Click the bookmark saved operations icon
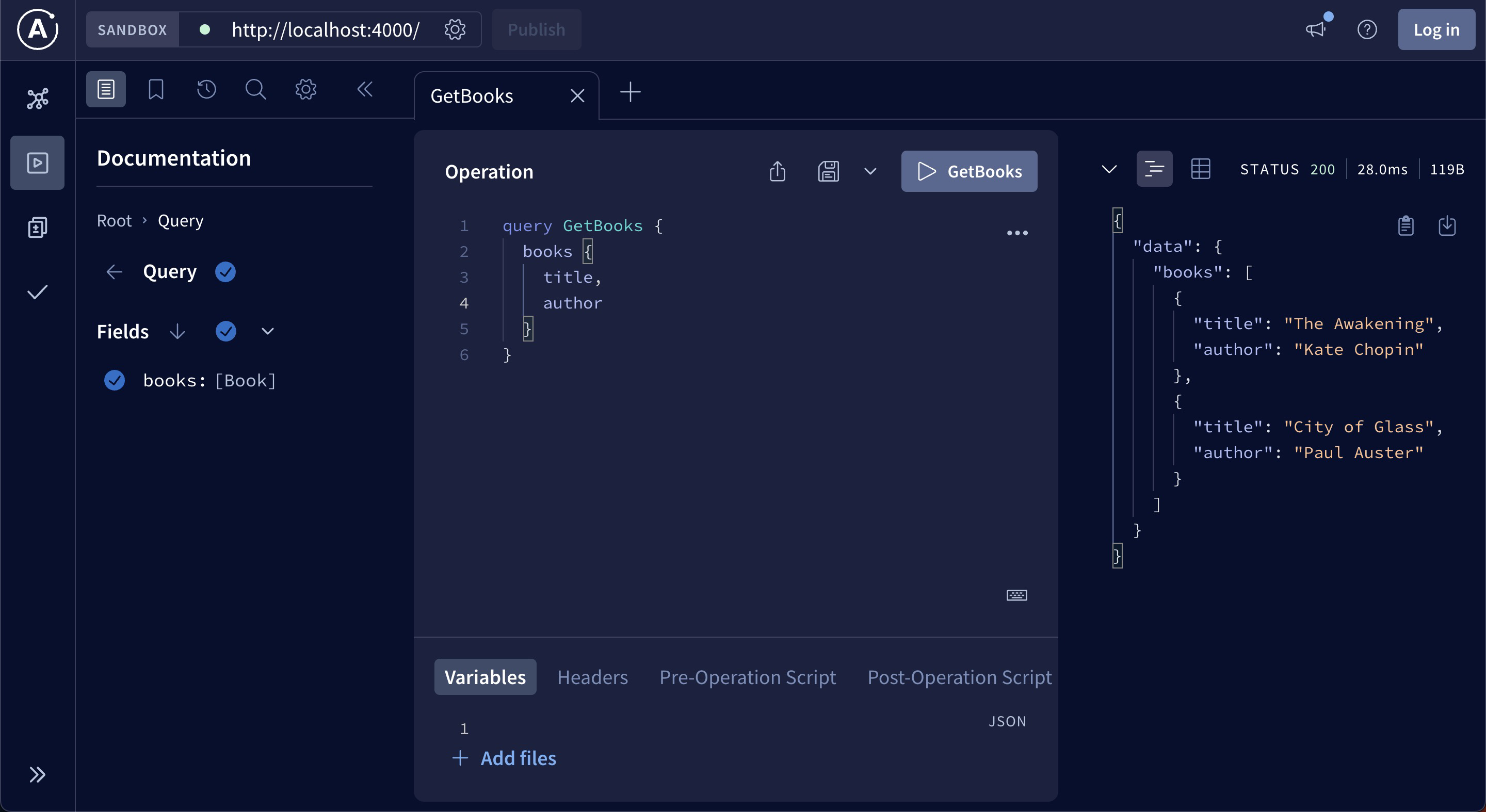 156,89
